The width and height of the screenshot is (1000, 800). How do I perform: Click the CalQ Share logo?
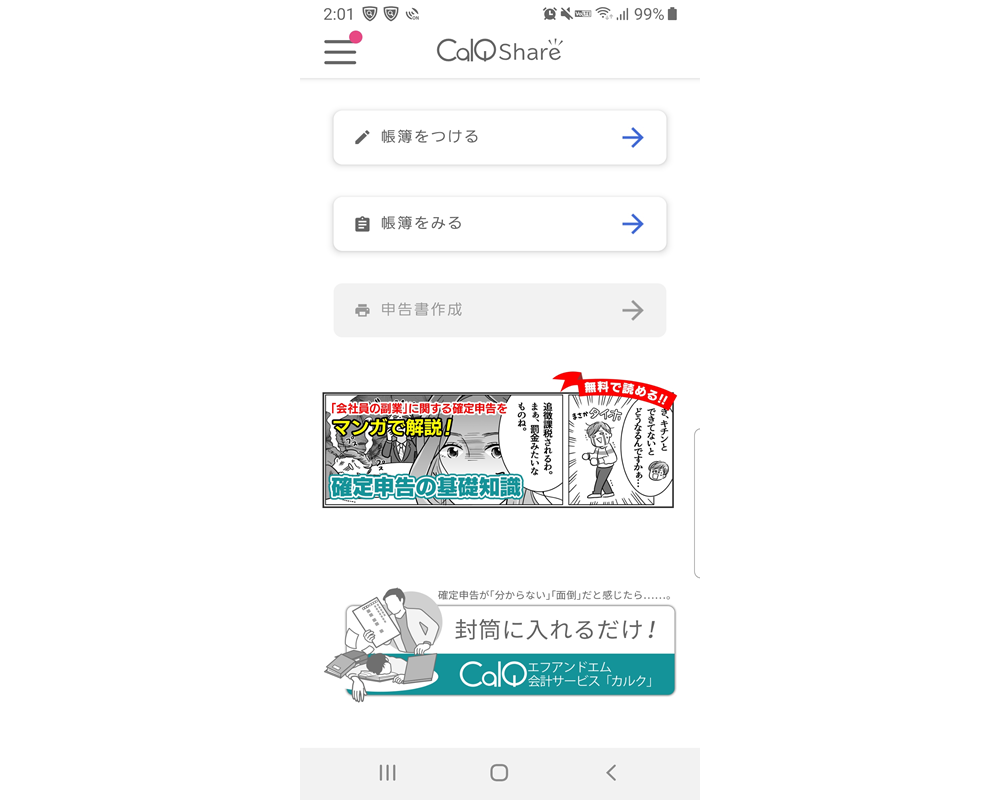[499, 50]
